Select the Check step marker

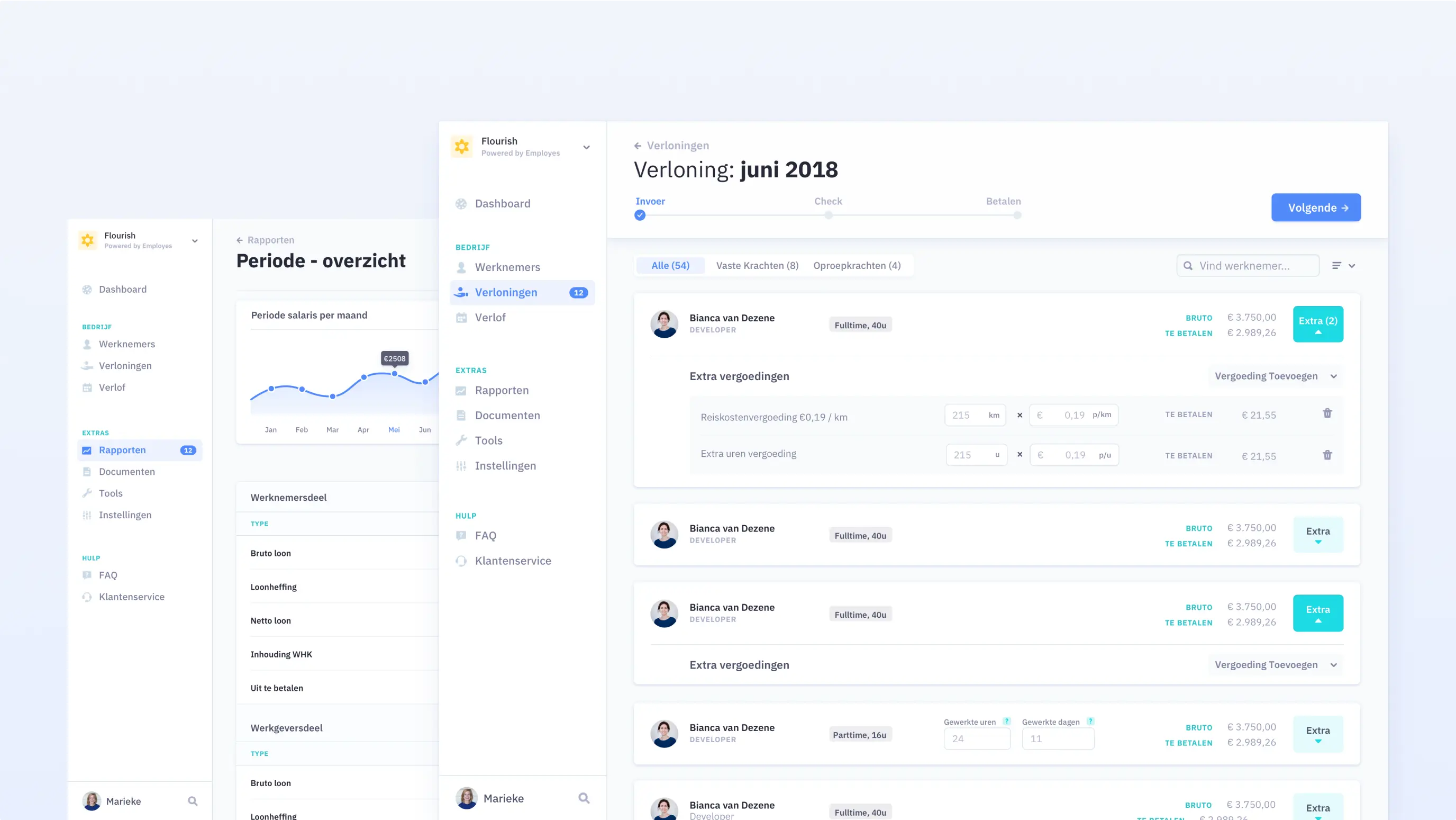(828, 215)
